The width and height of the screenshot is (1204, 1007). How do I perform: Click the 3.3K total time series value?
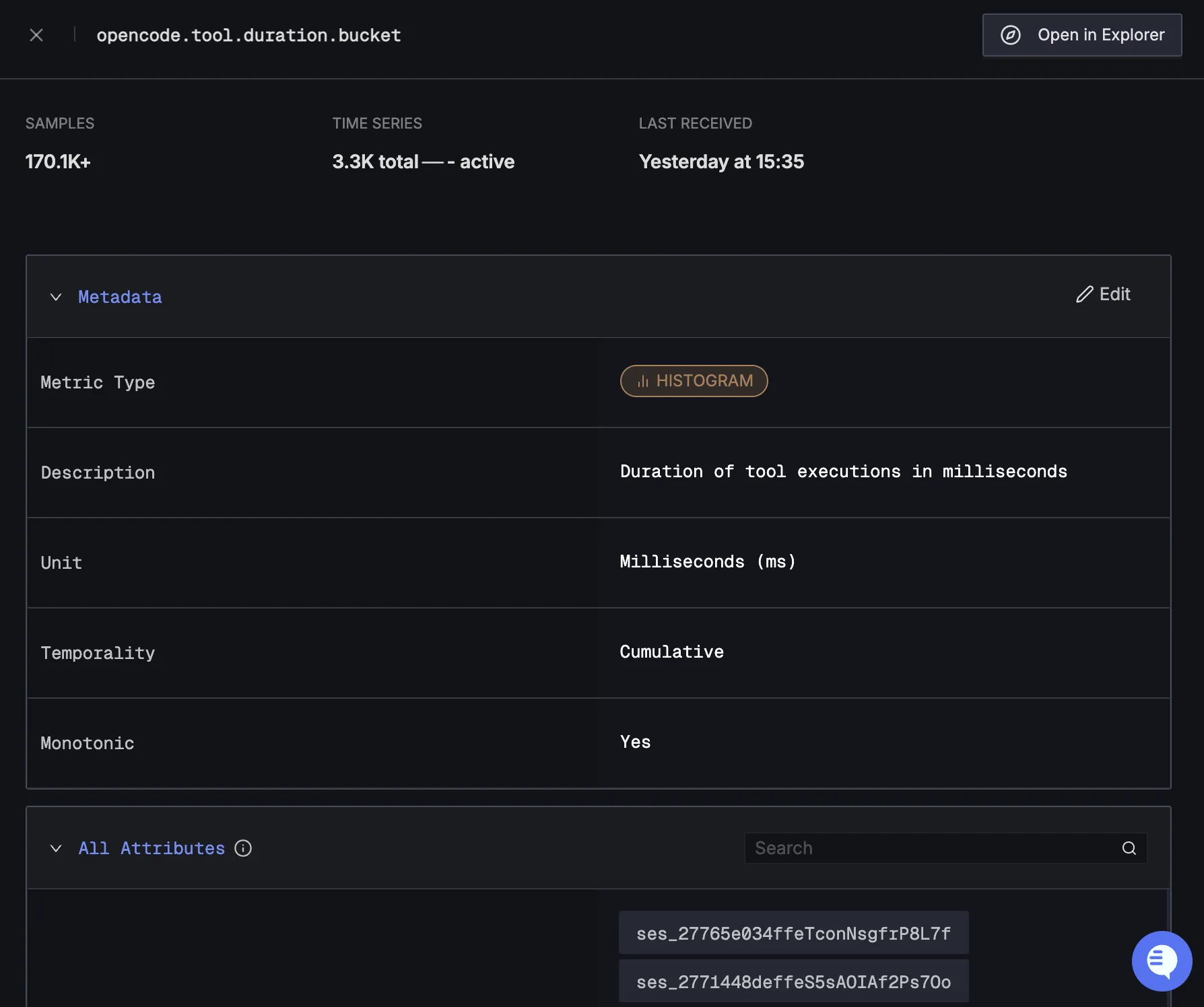423,162
